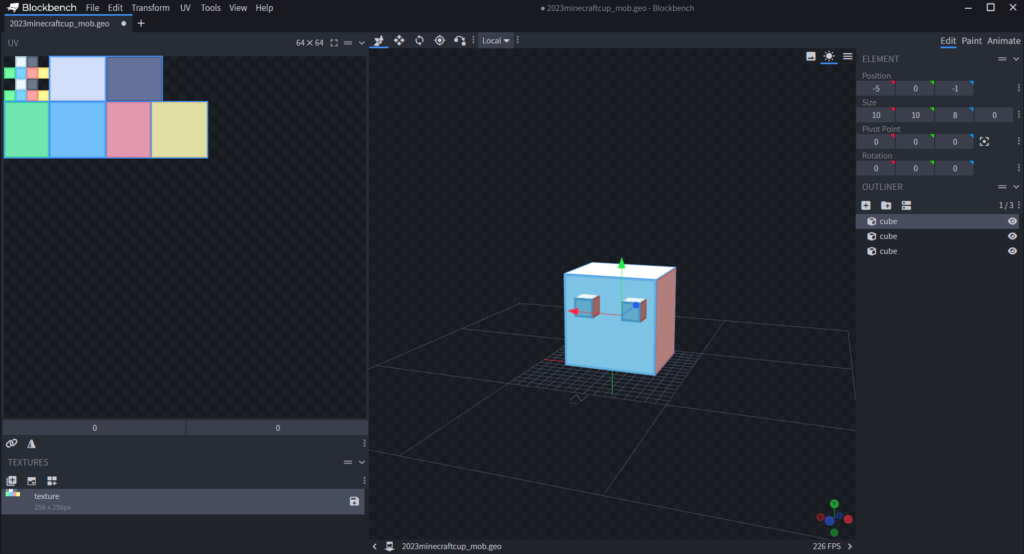This screenshot has width=1024, height=554.
Task: Click the Center Pivot icon beside Pivot Point
Action: pos(984,142)
